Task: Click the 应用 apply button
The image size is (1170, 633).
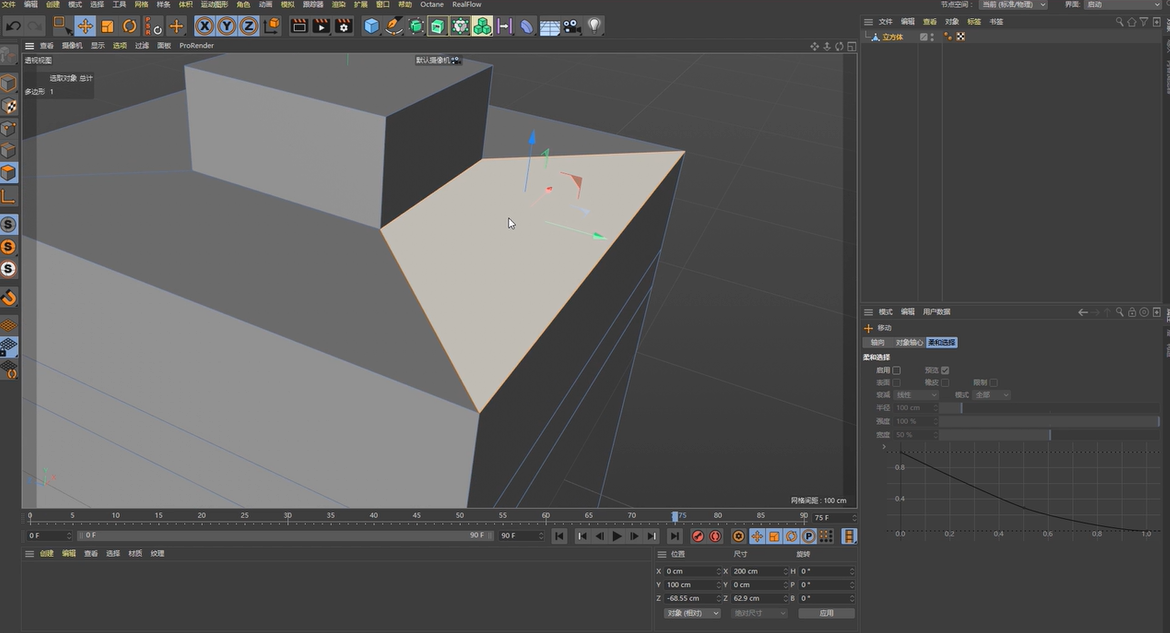Action: (x=827, y=612)
